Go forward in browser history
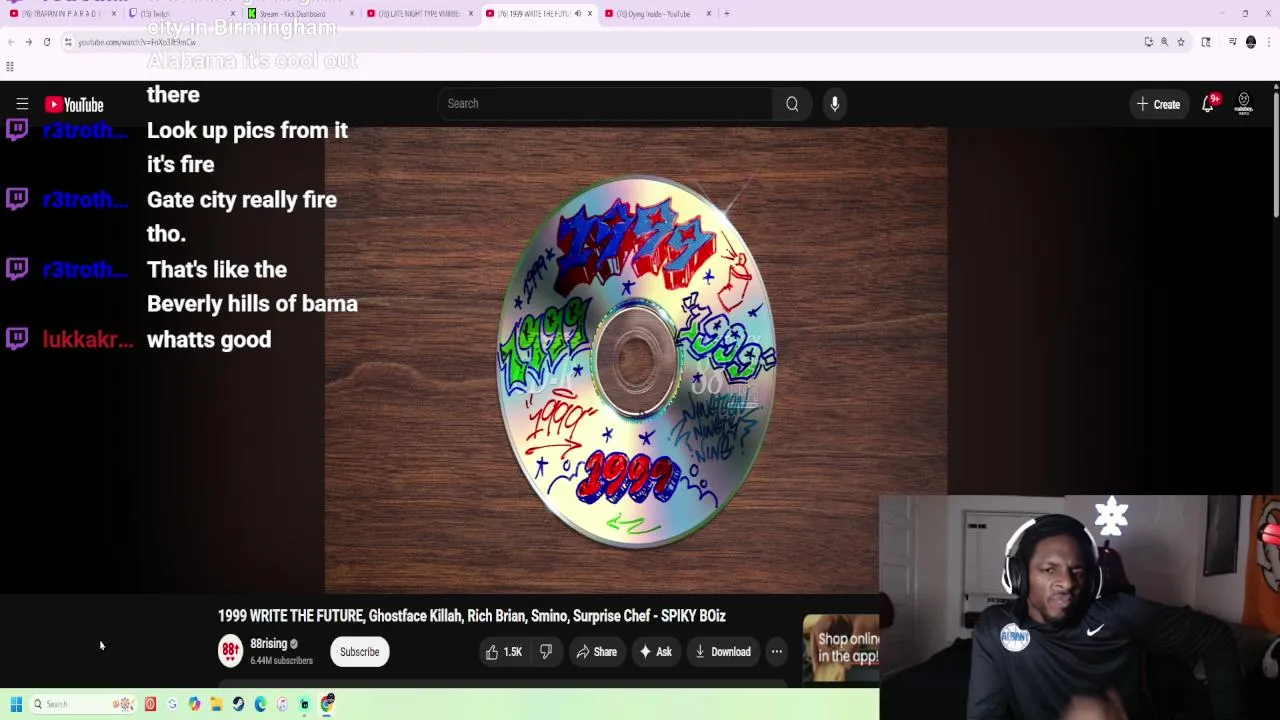 [x=28, y=42]
